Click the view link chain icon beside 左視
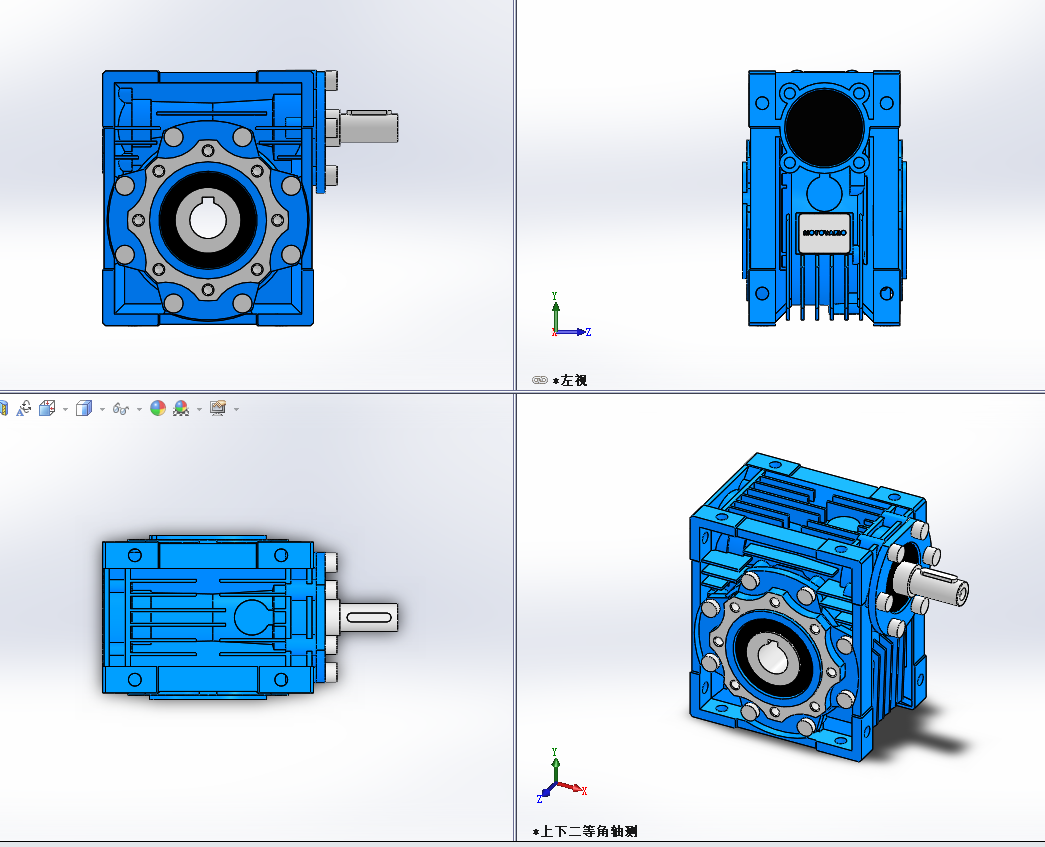The width and height of the screenshot is (1045, 847). 540,381
